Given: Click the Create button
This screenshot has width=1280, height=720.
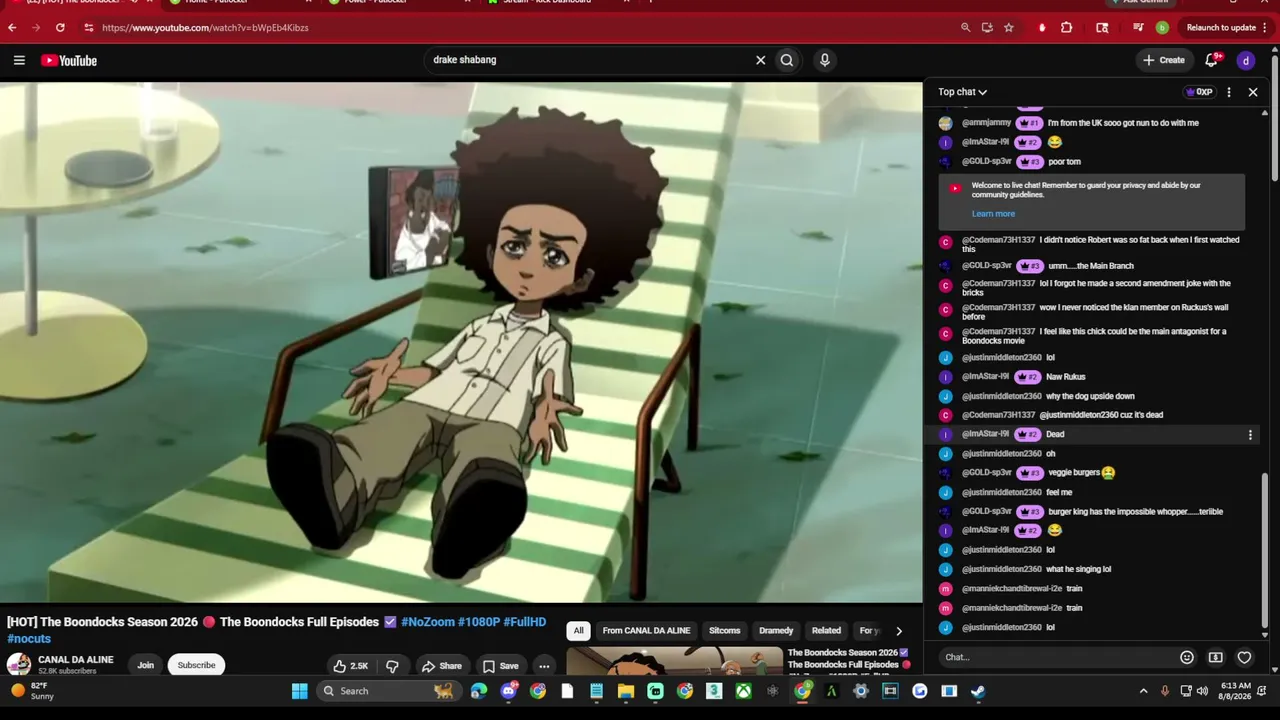Looking at the screenshot, I should [1164, 60].
